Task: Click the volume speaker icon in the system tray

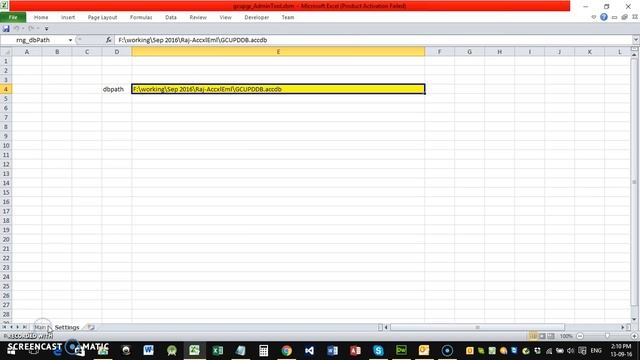Action: (x=571, y=351)
